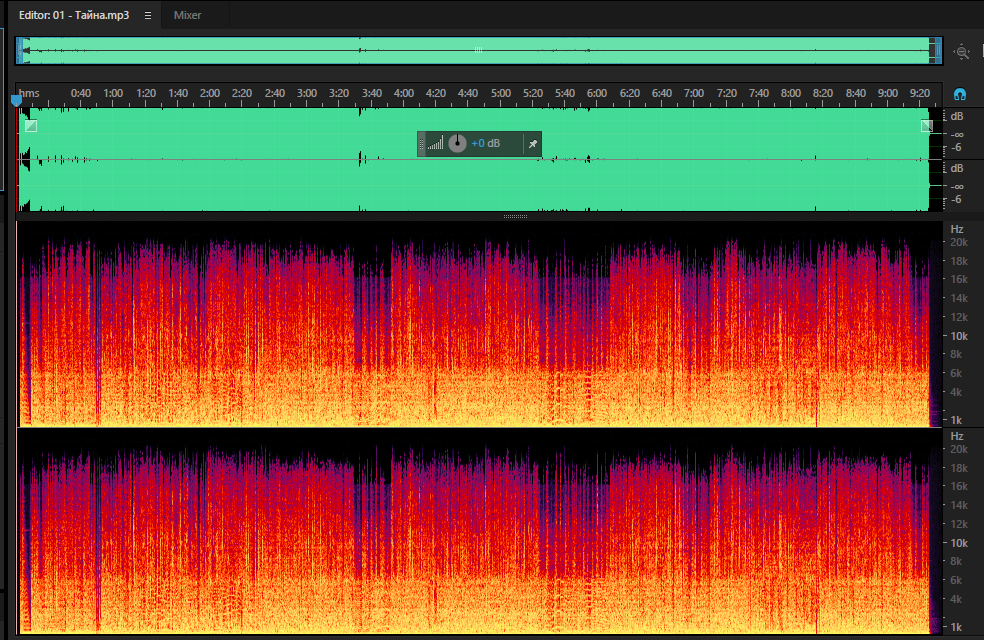Image resolution: width=984 pixels, height=640 pixels.
Task: Click the hms time format label
Action: click(x=29, y=93)
